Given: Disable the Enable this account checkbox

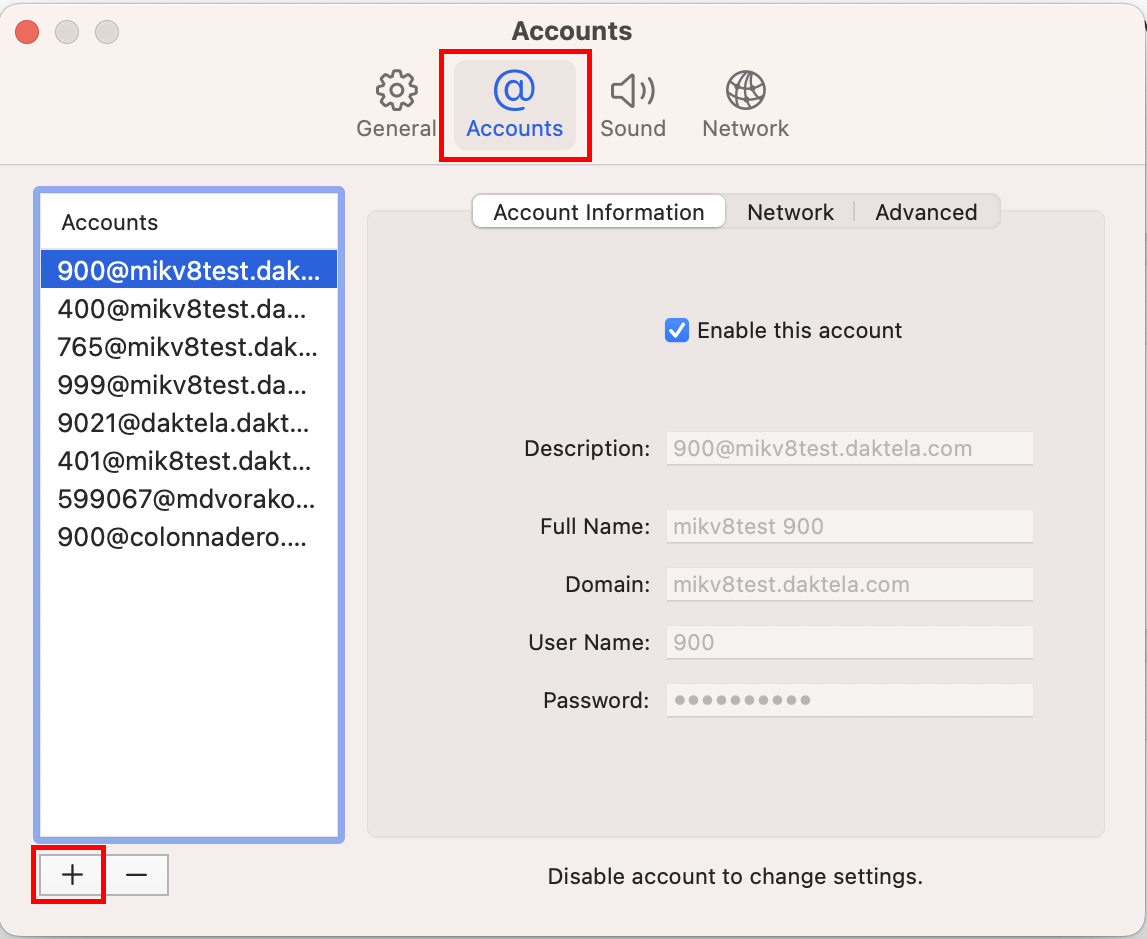Looking at the screenshot, I should 676,330.
